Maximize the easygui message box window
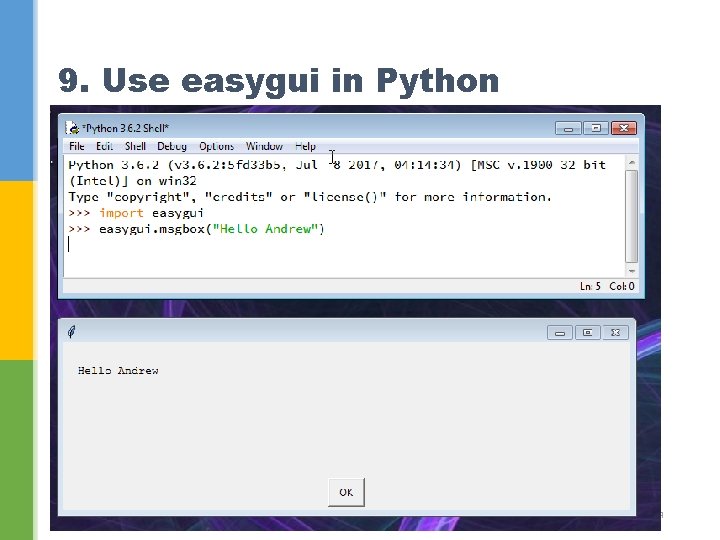Image resolution: width=720 pixels, height=540 pixels. pos(587,332)
